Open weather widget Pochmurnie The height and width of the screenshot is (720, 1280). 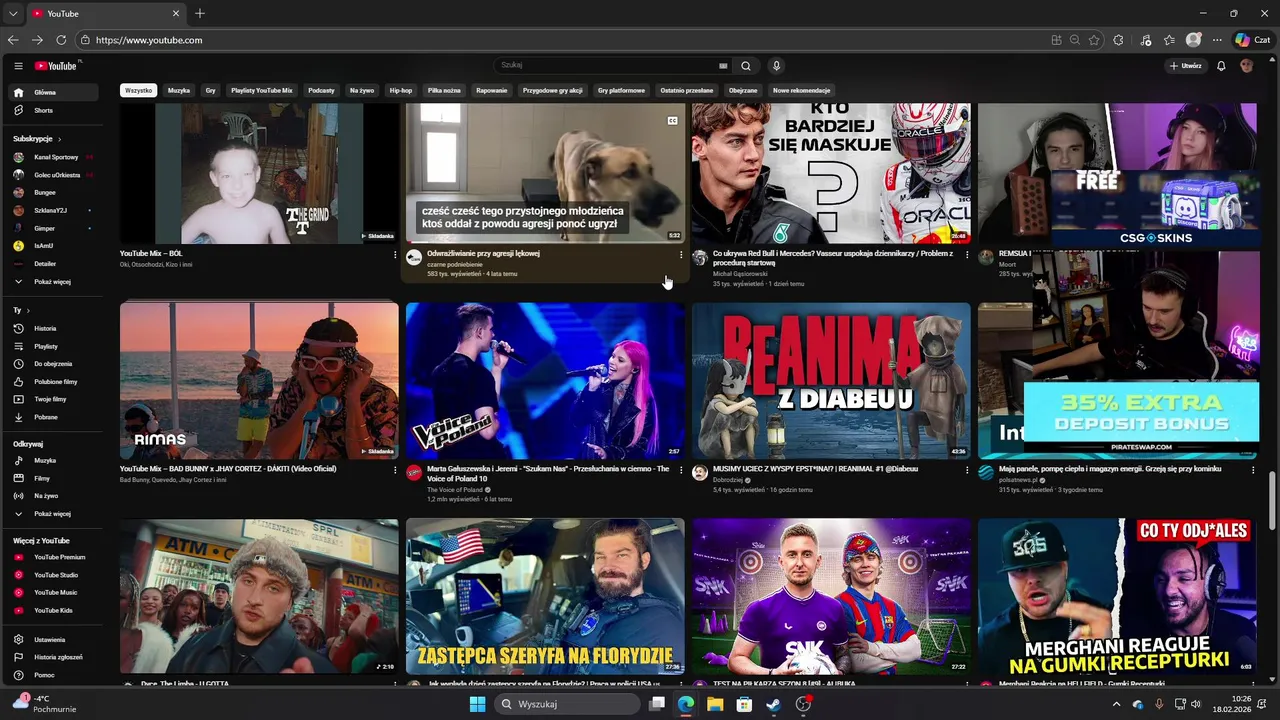45,704
